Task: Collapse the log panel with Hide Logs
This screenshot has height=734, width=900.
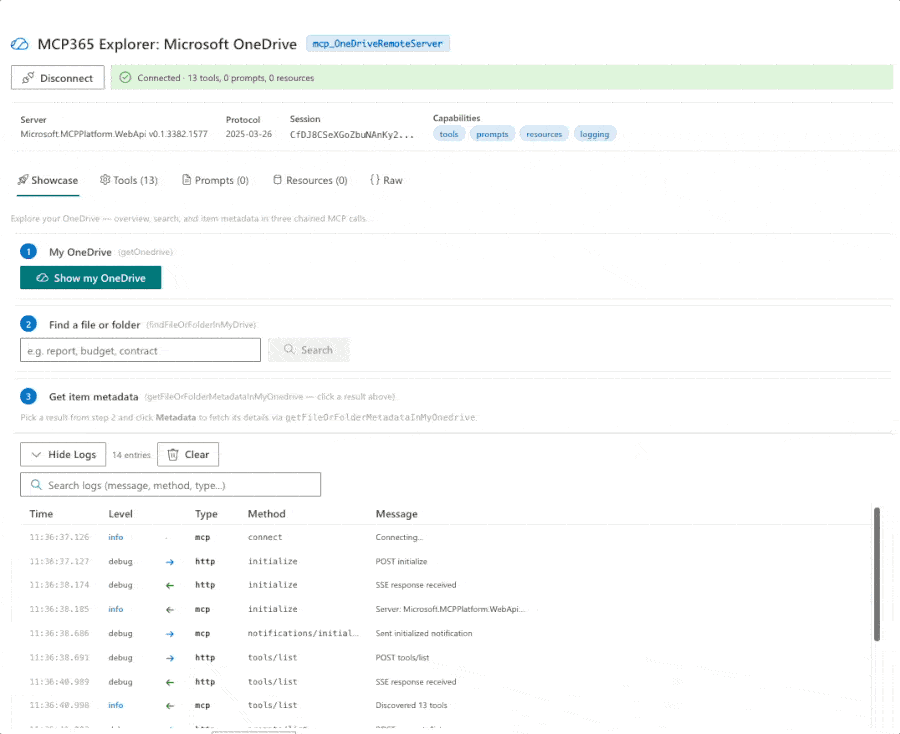Action: click(63, 454)
